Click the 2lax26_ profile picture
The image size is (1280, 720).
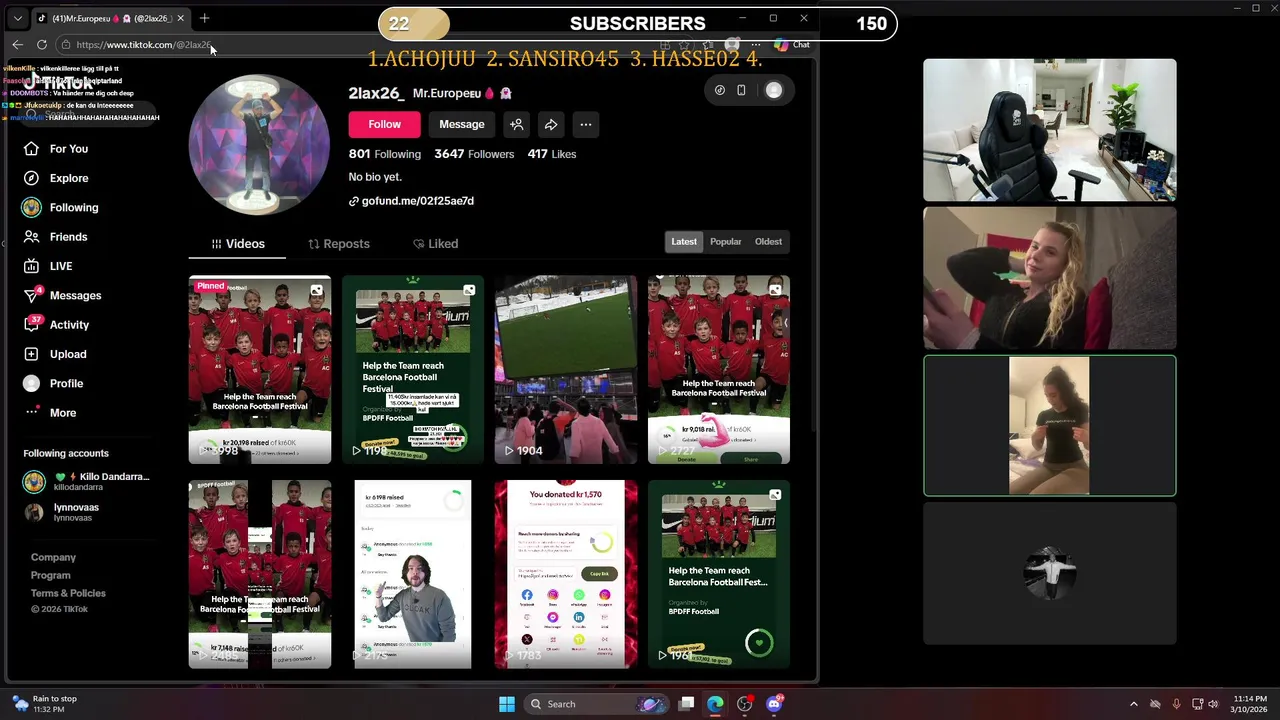(x=259, y=145)
